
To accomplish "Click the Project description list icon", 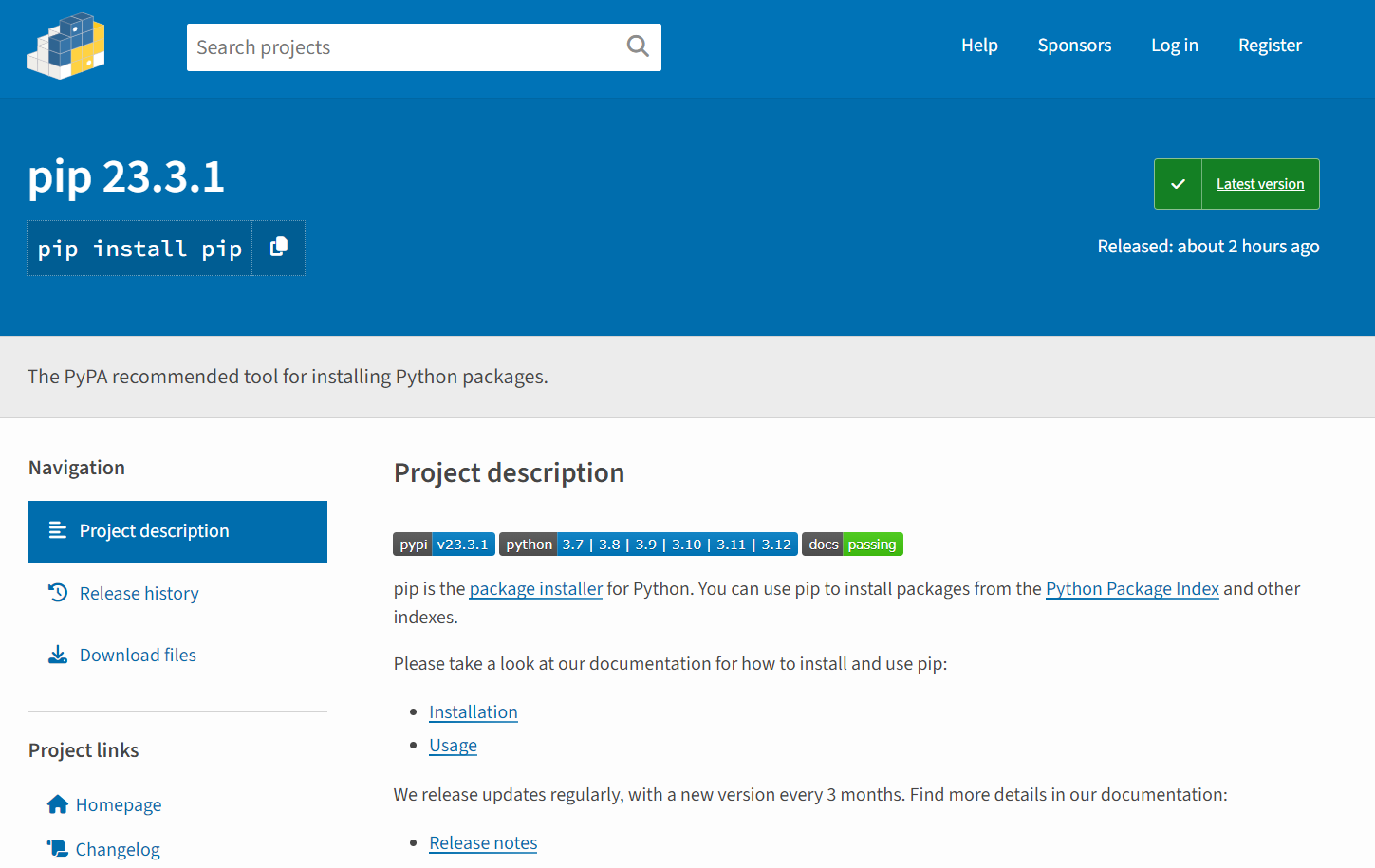I will pyautogui.click(x=57, y=530).
